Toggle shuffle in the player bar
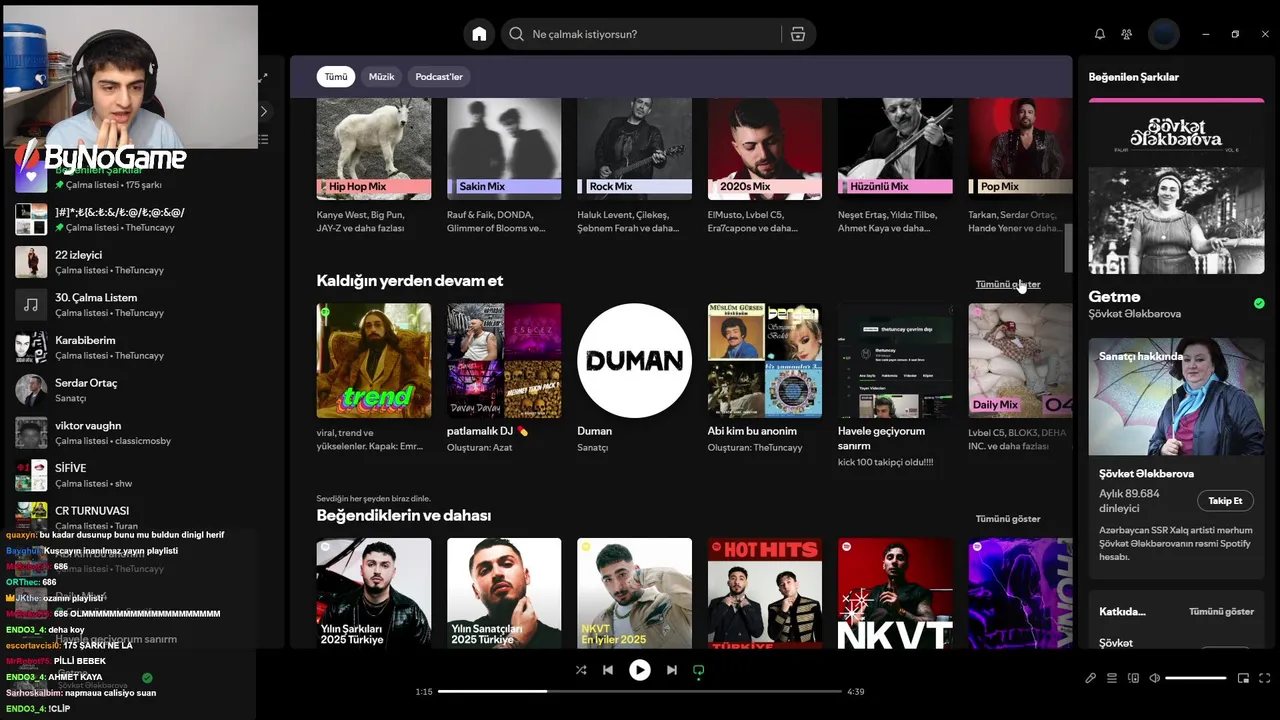The image size is (1280, 720). [581, 670]
